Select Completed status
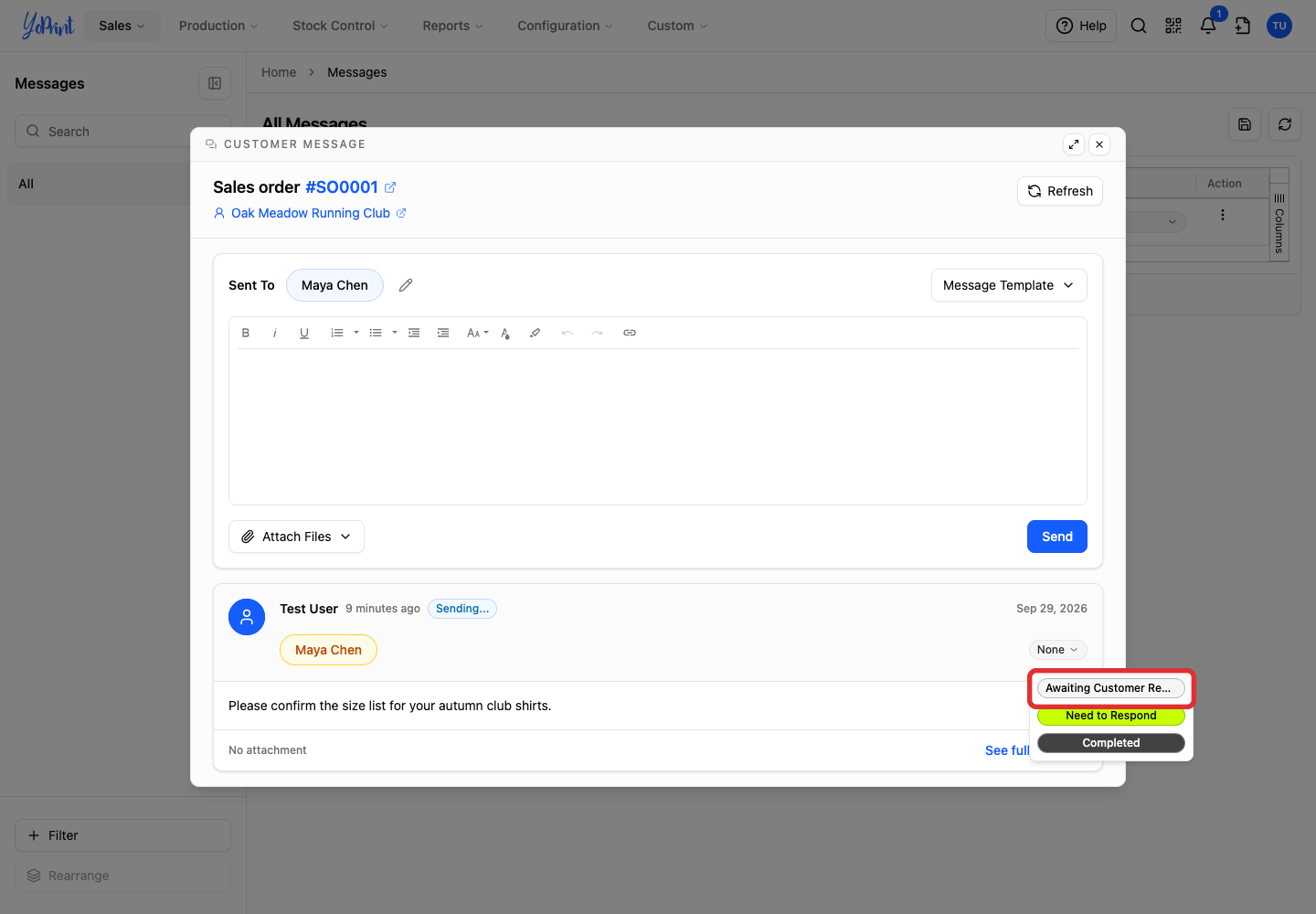Screen dimensions: 1316x914 coord(1111,743)
